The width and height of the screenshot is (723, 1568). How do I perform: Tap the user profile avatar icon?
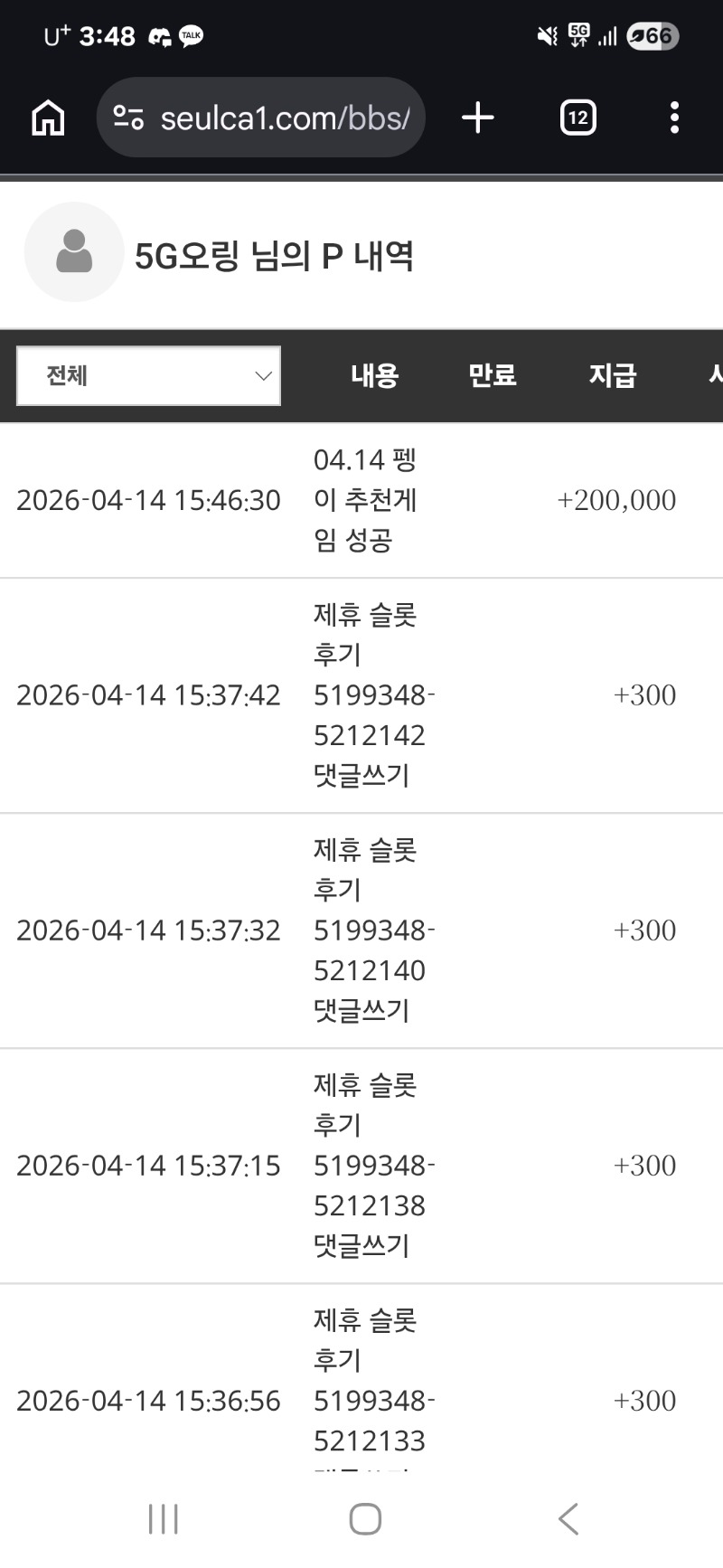click(73, 252)
